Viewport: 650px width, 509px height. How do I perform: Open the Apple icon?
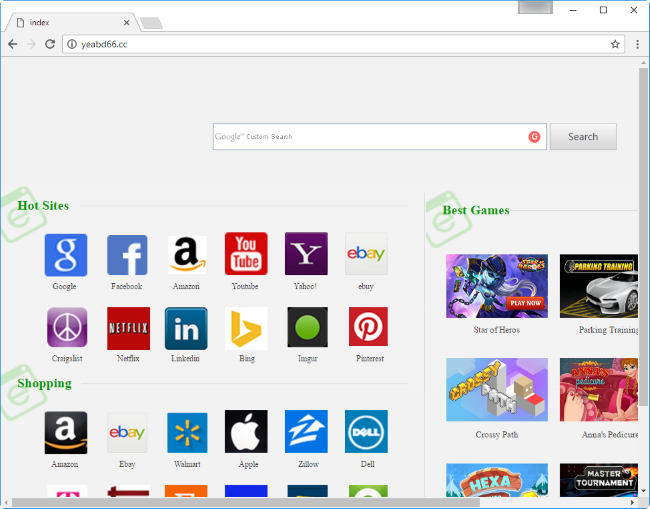click(246, 431)
